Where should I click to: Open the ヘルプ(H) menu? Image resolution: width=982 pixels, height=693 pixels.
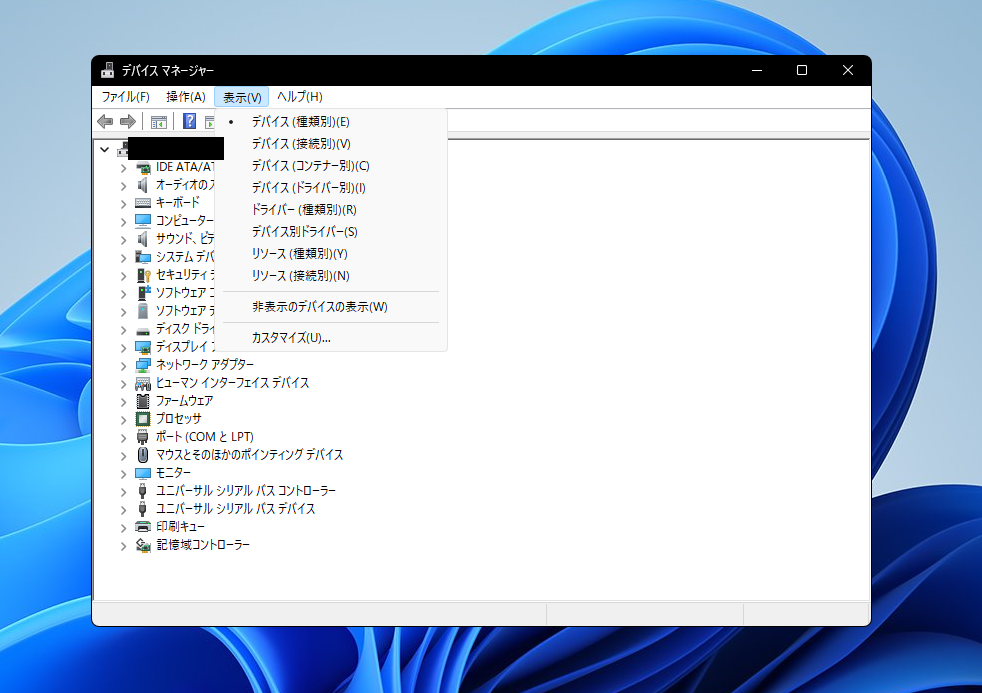coord(300,97)
